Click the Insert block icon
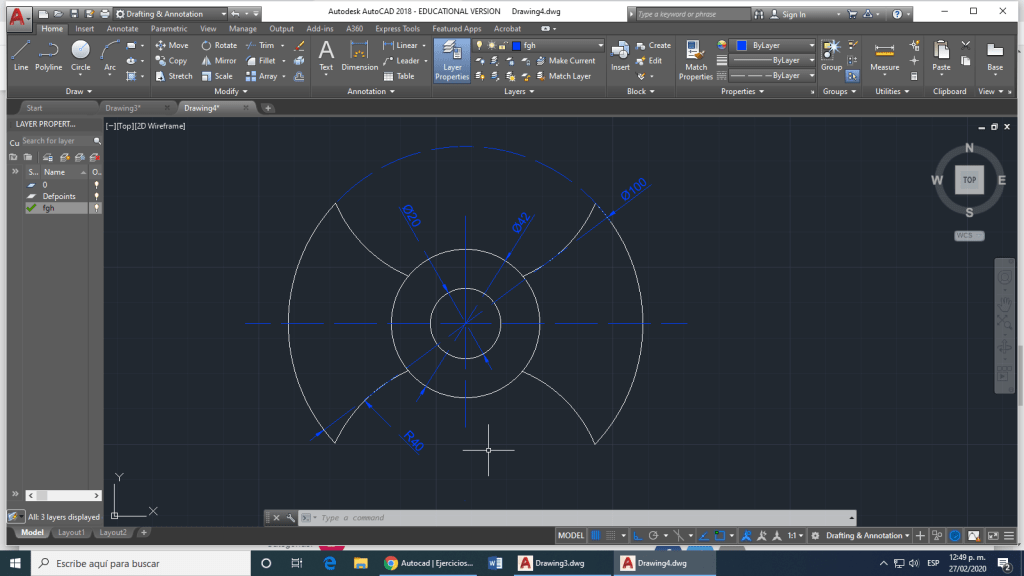The height and width of the screenshot is (576, 1024). click(x=620, y=54)
